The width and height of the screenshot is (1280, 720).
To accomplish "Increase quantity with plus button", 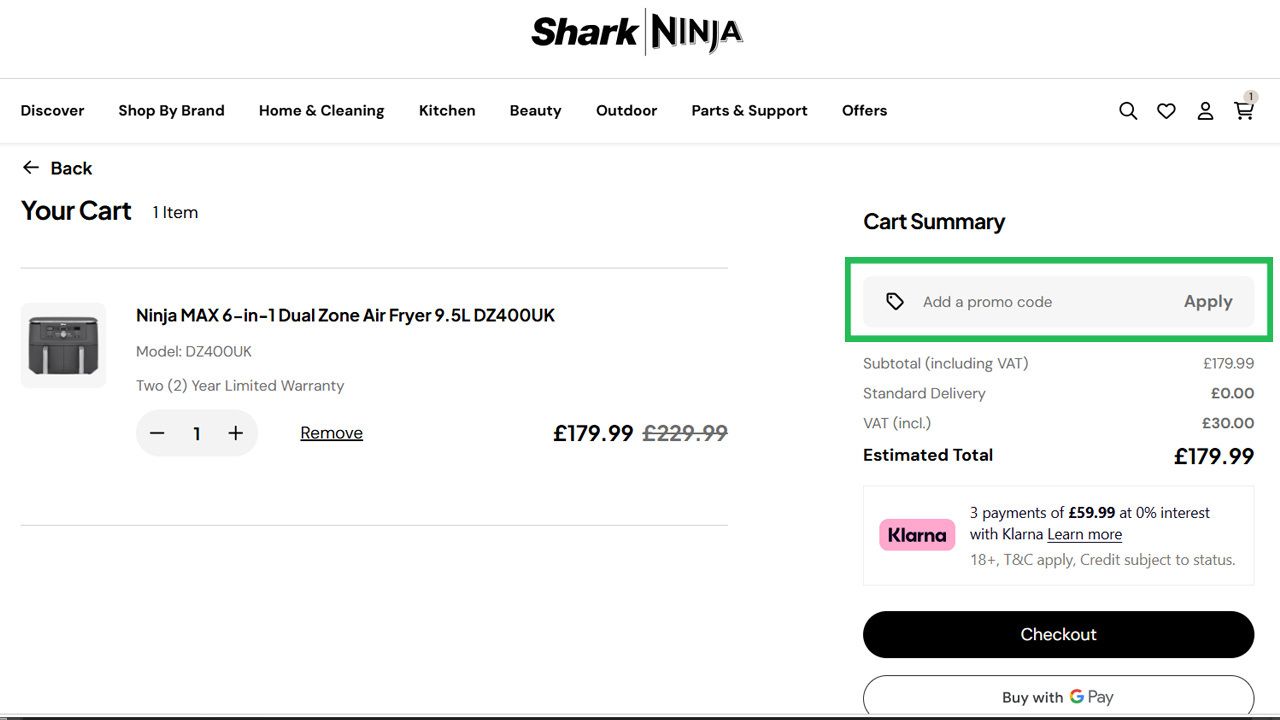I will (x=236, y=433).
